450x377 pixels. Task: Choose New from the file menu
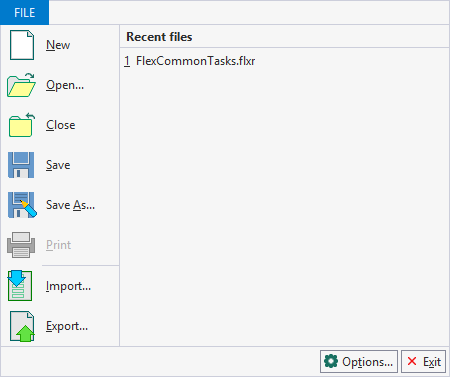pos(58,45)
